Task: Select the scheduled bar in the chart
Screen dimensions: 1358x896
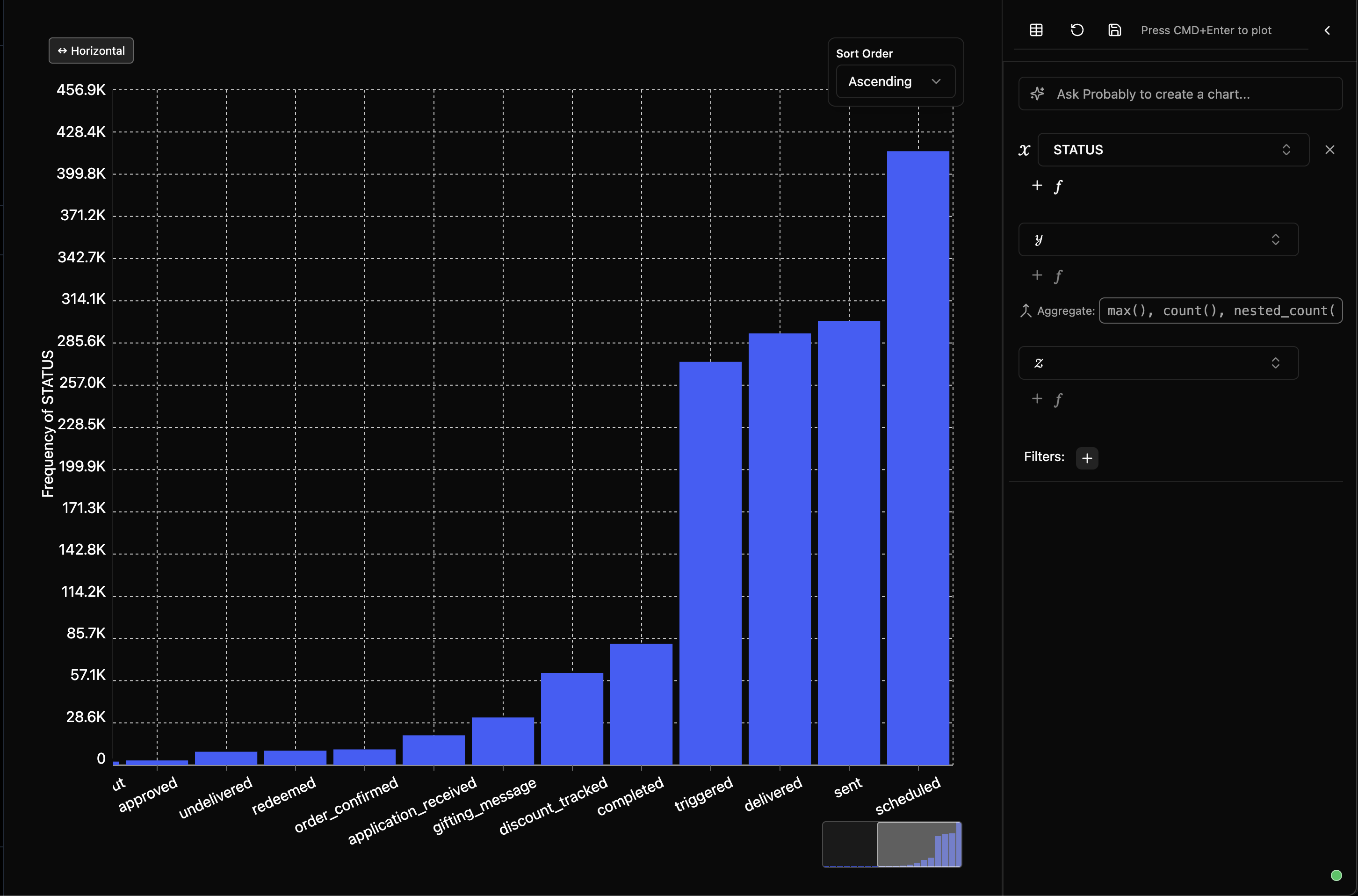Action: [x=917, y=457]
